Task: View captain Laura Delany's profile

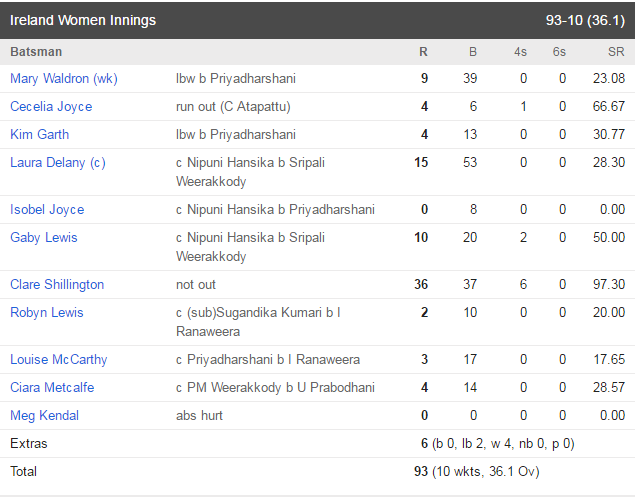Action: (58, 163)
